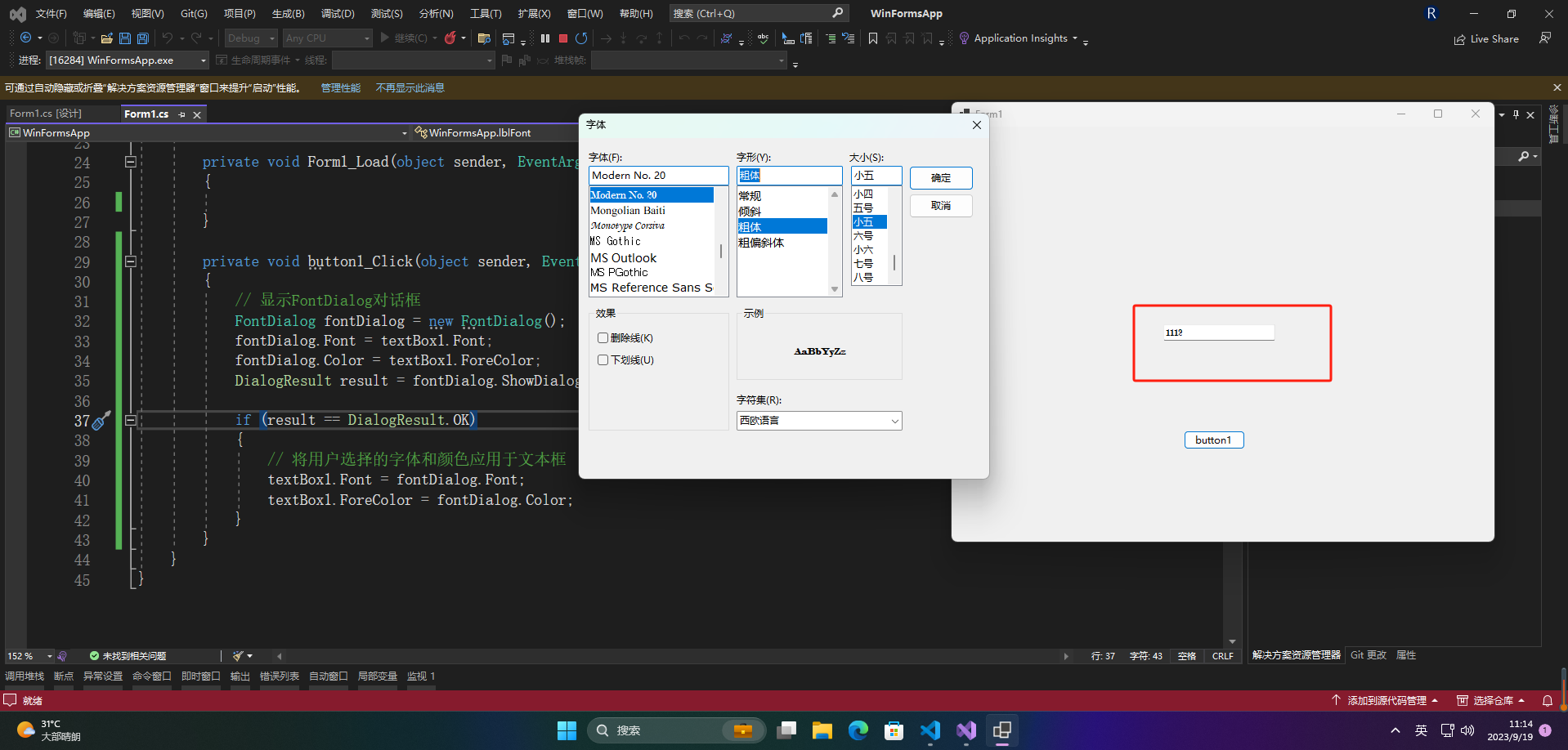This screenshot has width=1568, height=750.
Task: Click the font size list scrollbar
Action: [x=895, y=235]
